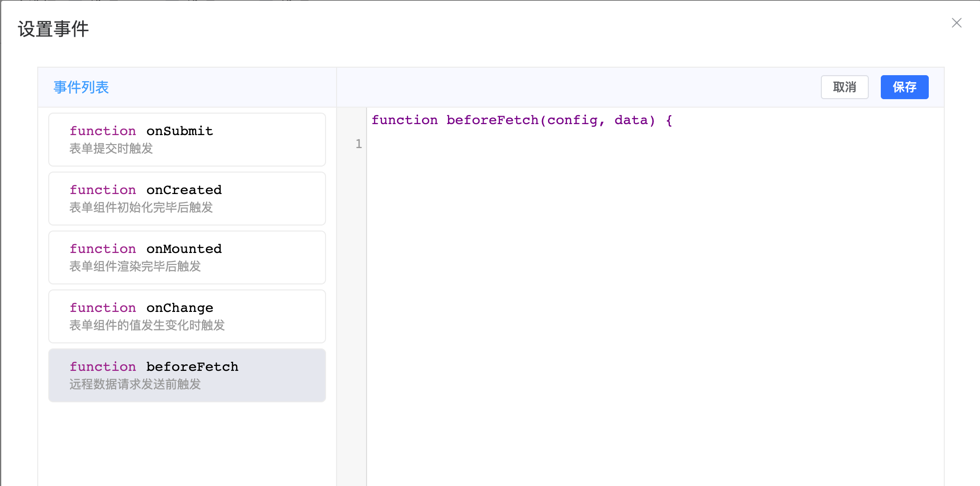Click description 表单组件渲染完毕后触发
The height and width of the screenshot is (486, 980).
point(135,267)
